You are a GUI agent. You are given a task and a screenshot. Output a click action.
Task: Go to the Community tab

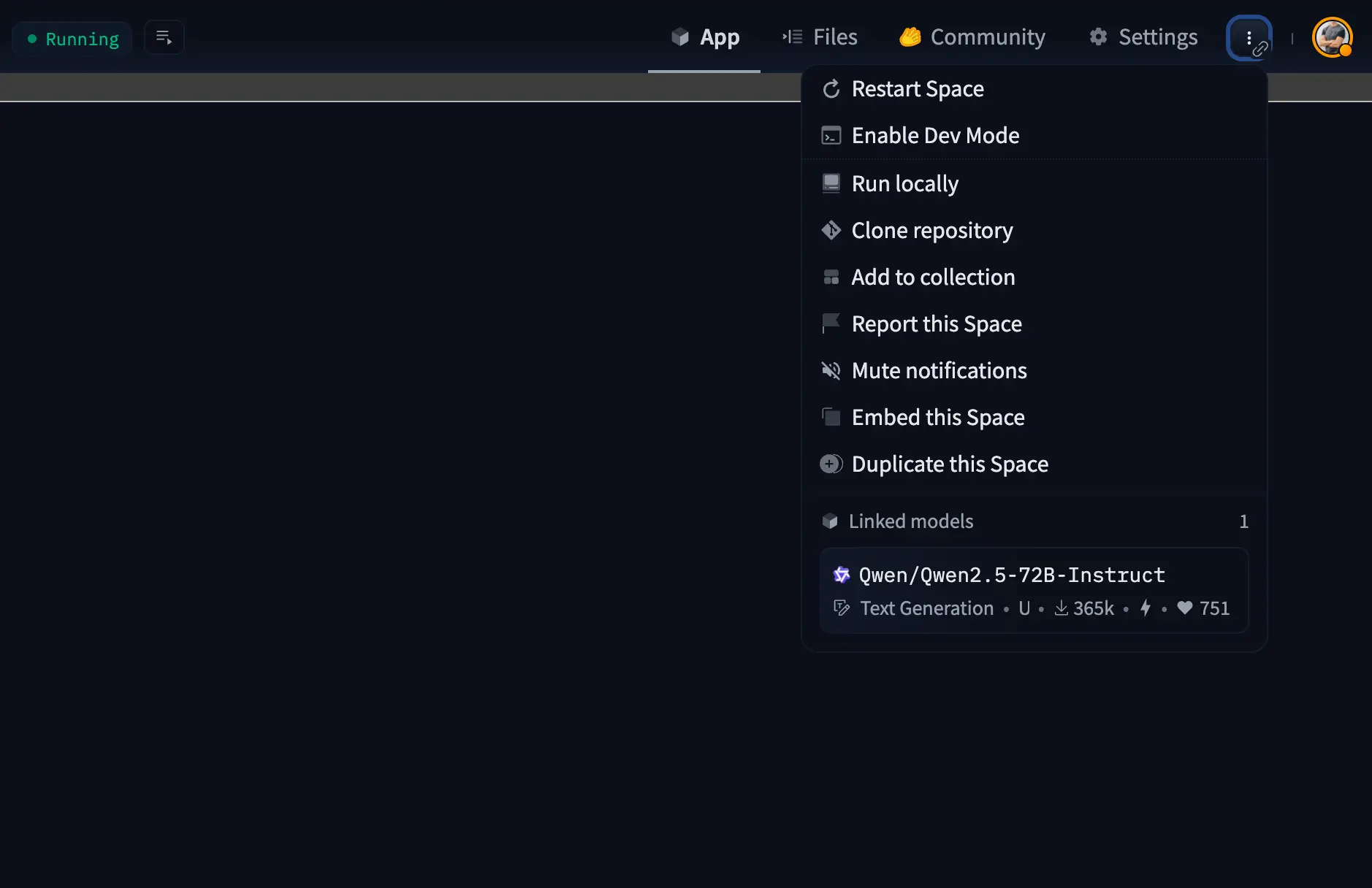point(972,37)
